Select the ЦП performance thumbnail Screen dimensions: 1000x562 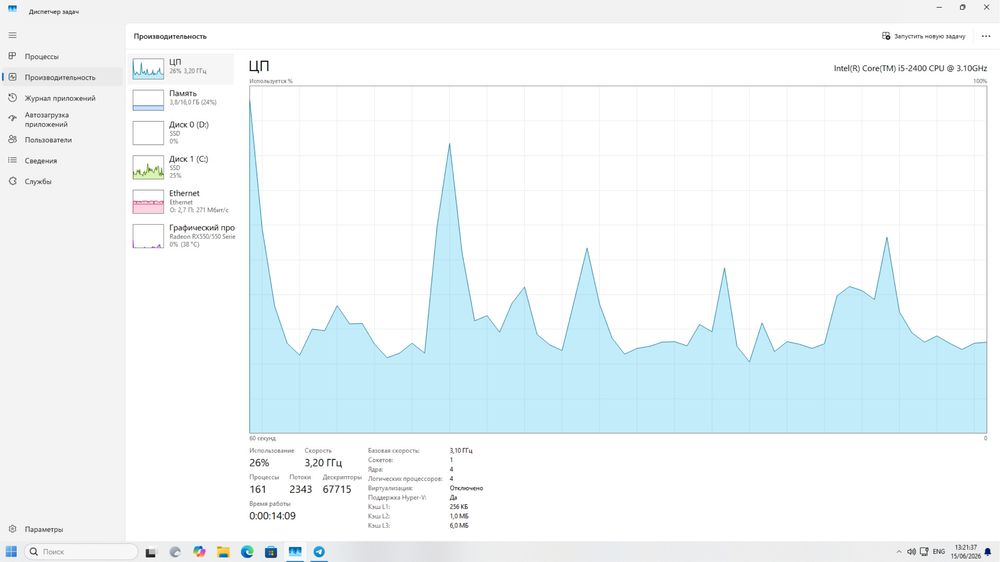click(x=182, y=68)
